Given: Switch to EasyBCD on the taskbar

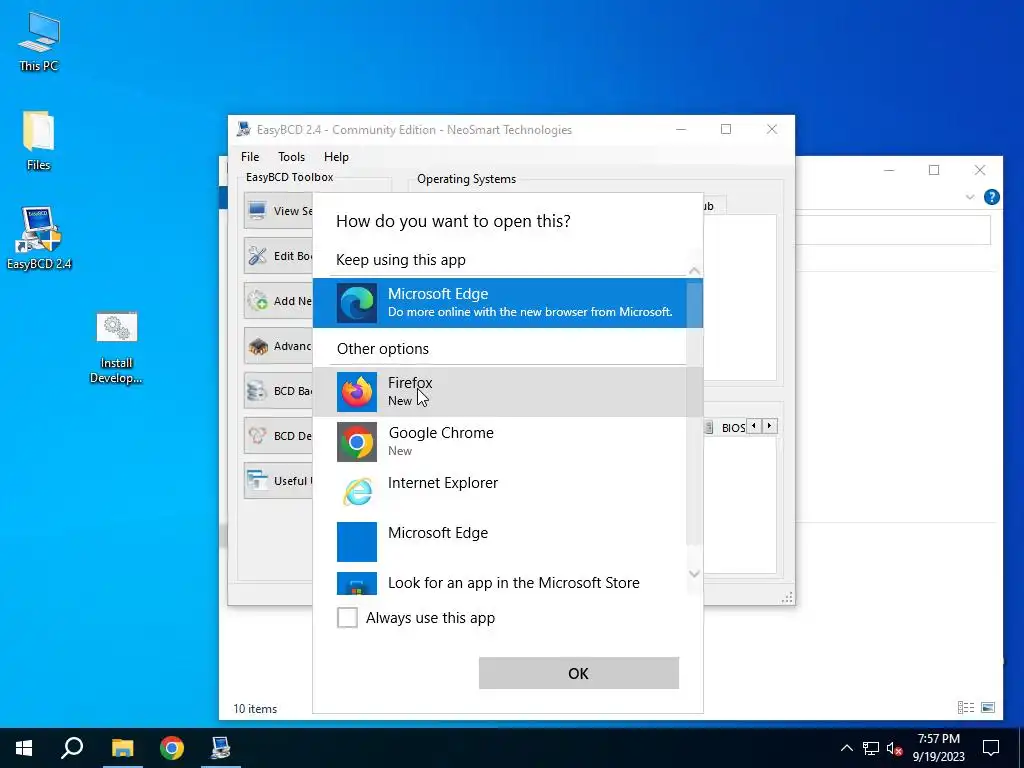Looking at the screenshot, I should (x=221, y=748).
